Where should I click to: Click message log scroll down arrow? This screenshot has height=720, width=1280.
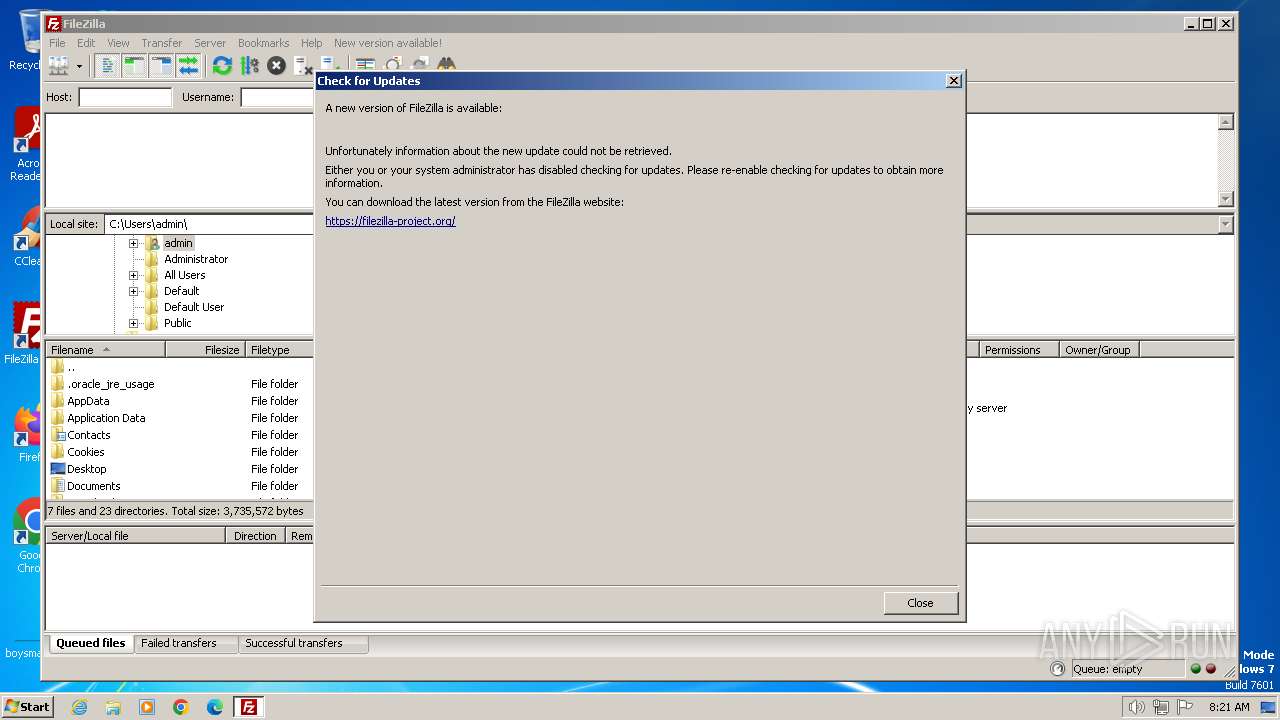point(1226,199)
